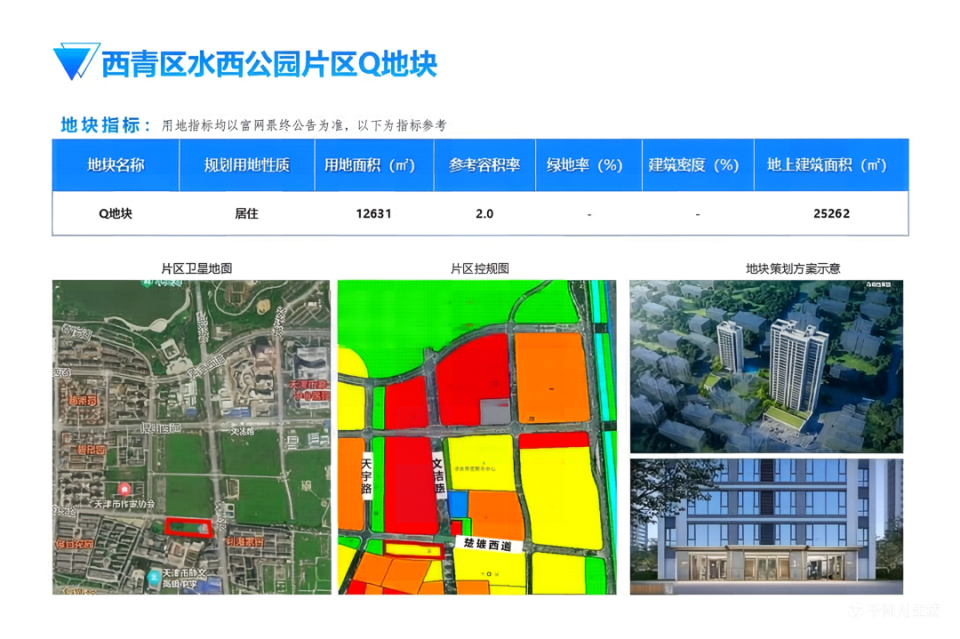
Task: Select the 12631 area value
Action: (x=373, y=214)
